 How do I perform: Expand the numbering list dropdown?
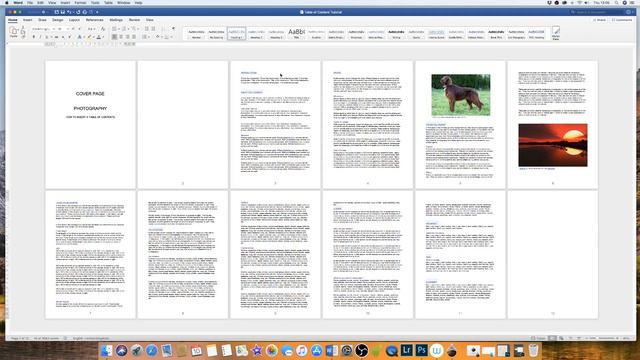tap(128, 29)
